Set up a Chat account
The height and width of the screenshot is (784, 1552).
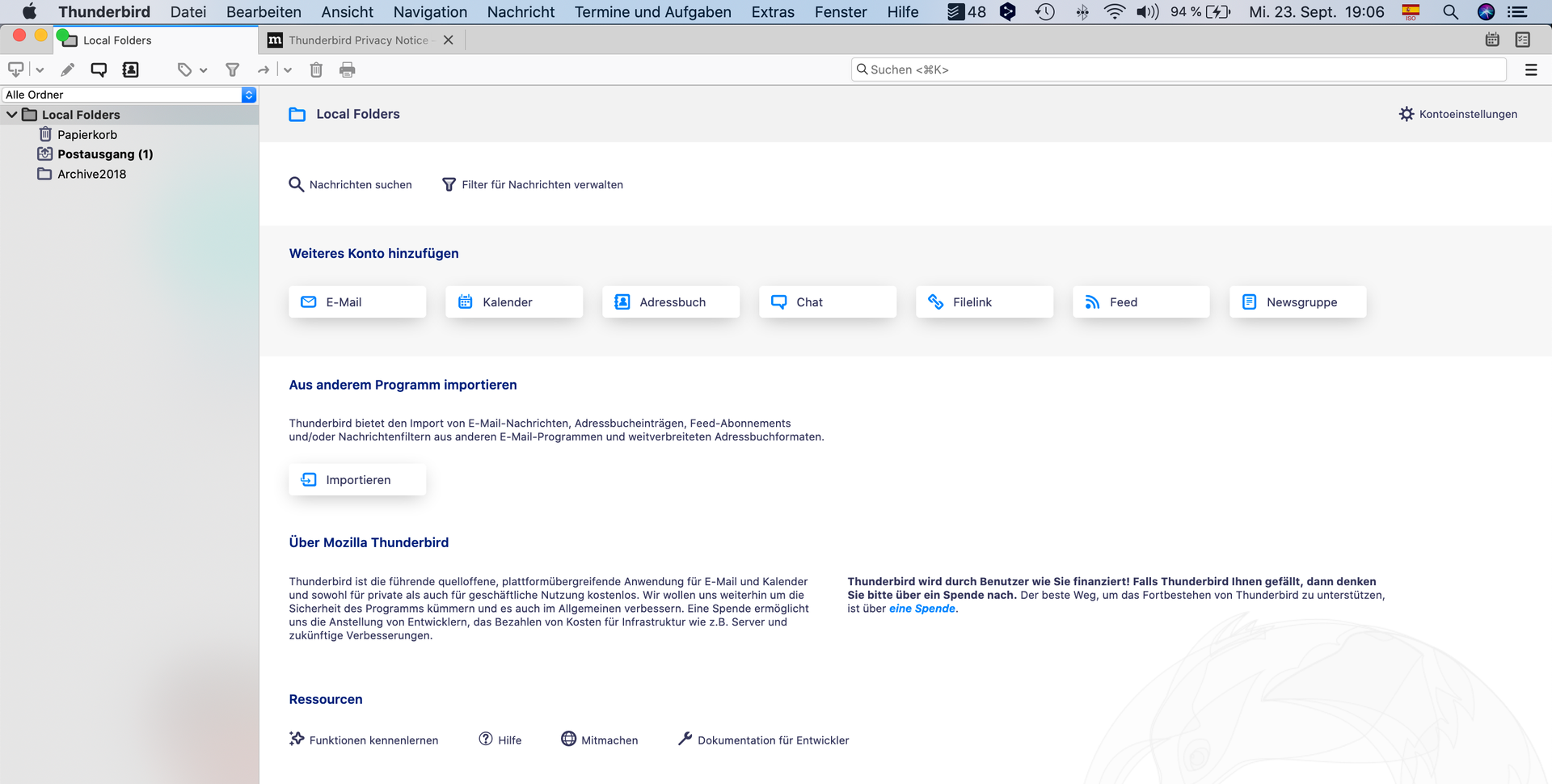[828, 301]
